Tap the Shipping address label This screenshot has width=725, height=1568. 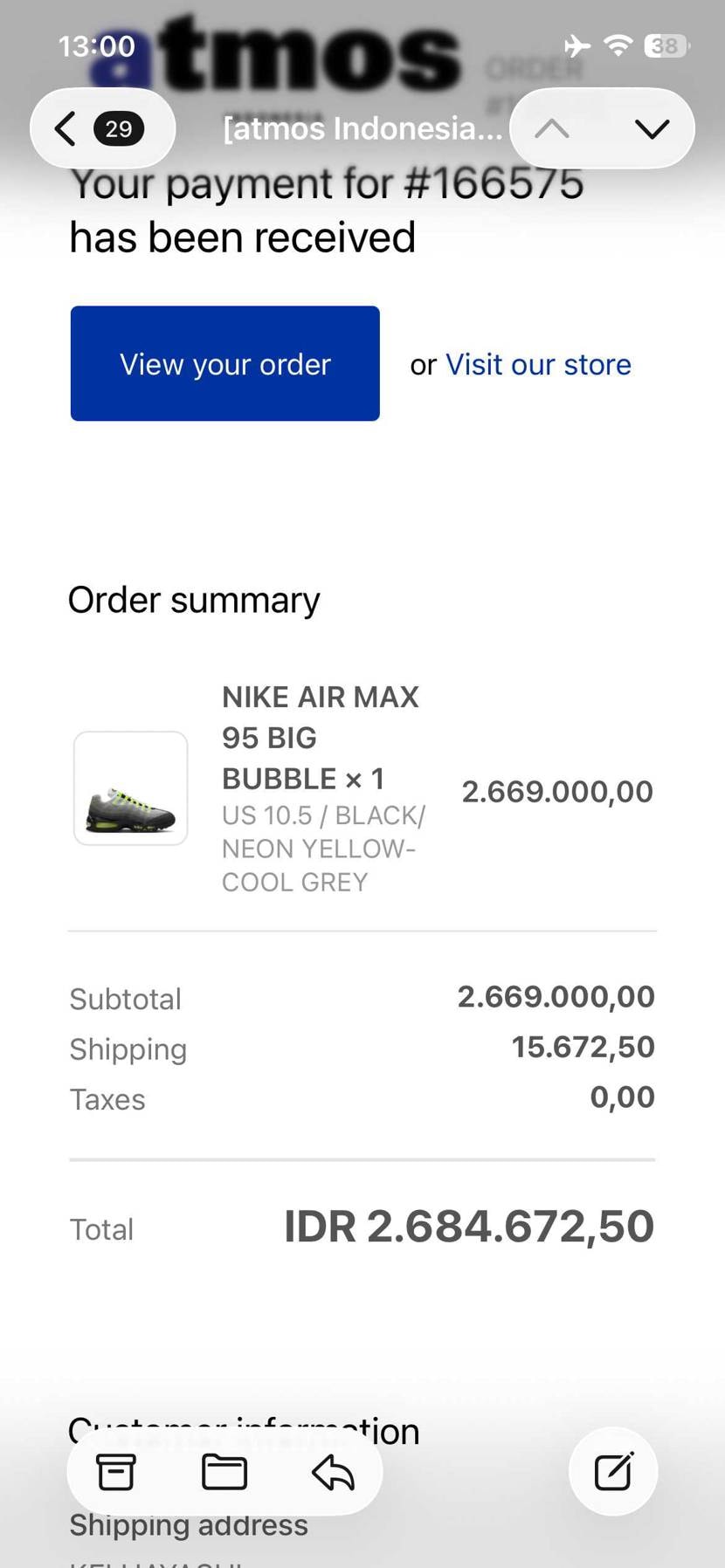189,1525
